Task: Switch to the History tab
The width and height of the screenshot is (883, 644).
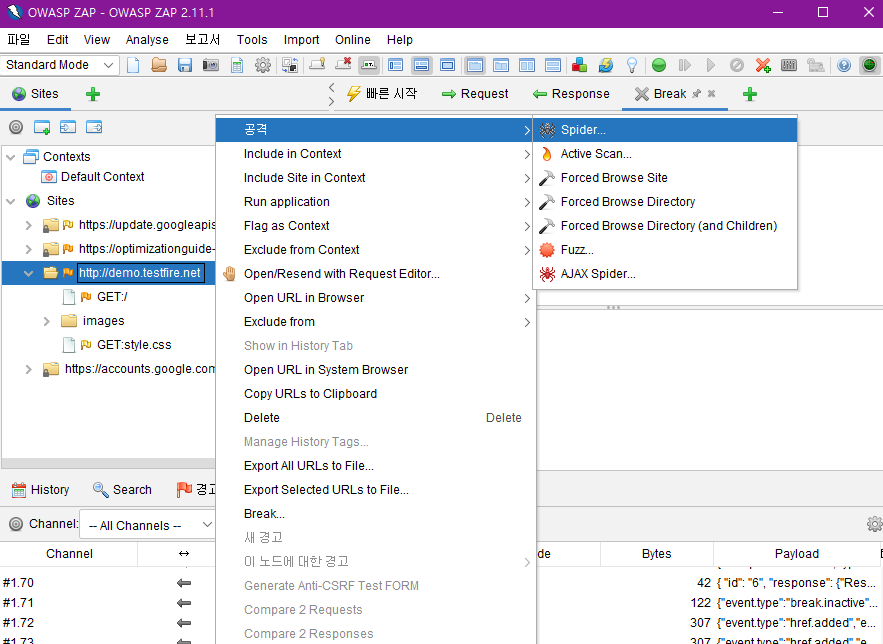Action: coord(41,490)
